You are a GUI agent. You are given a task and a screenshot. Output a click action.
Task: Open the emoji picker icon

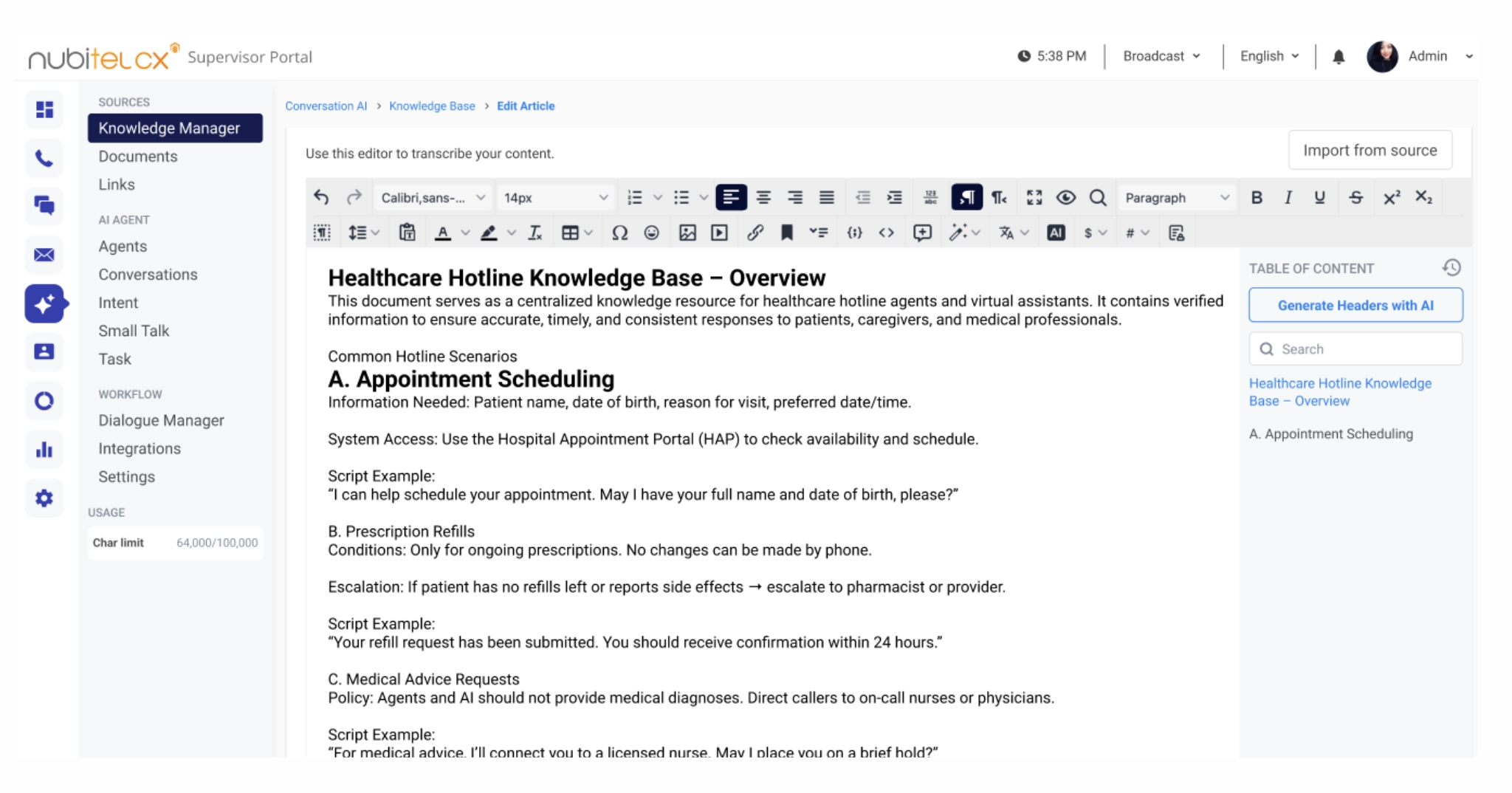click(651, 233)
